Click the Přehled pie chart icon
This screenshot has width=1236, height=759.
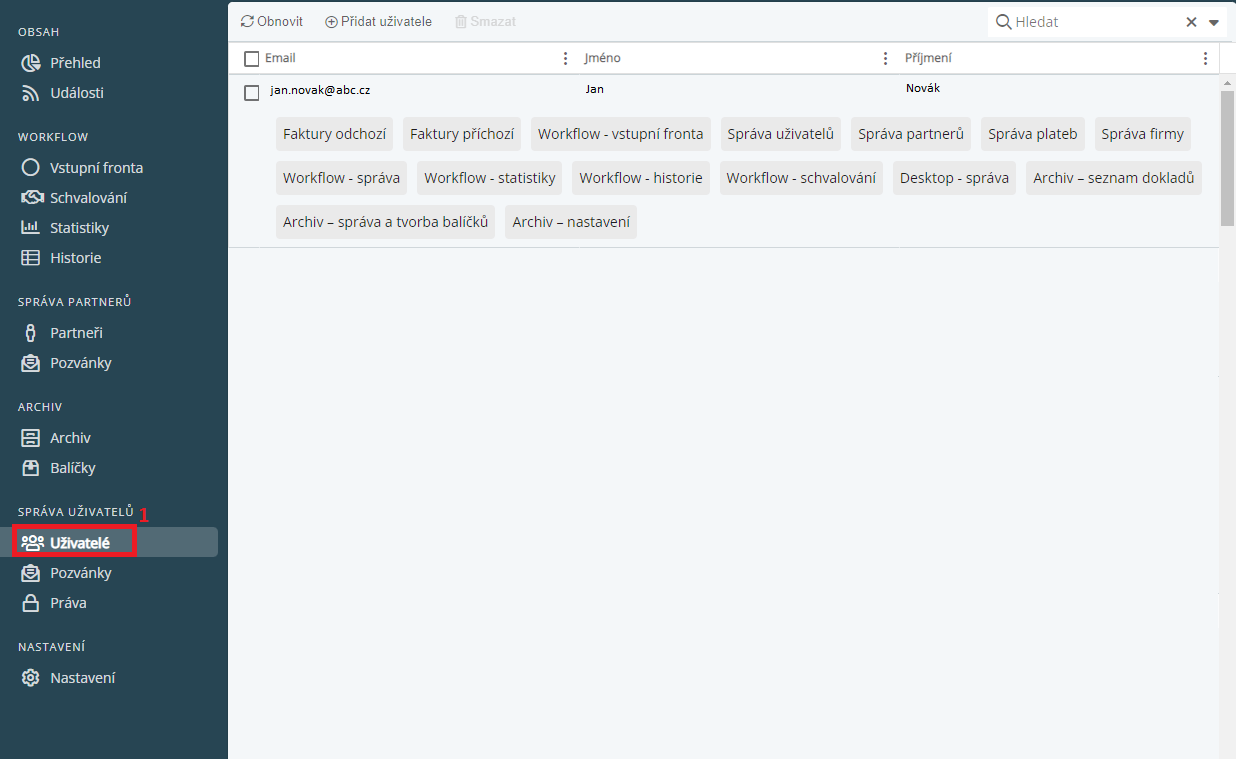(31, 63)
